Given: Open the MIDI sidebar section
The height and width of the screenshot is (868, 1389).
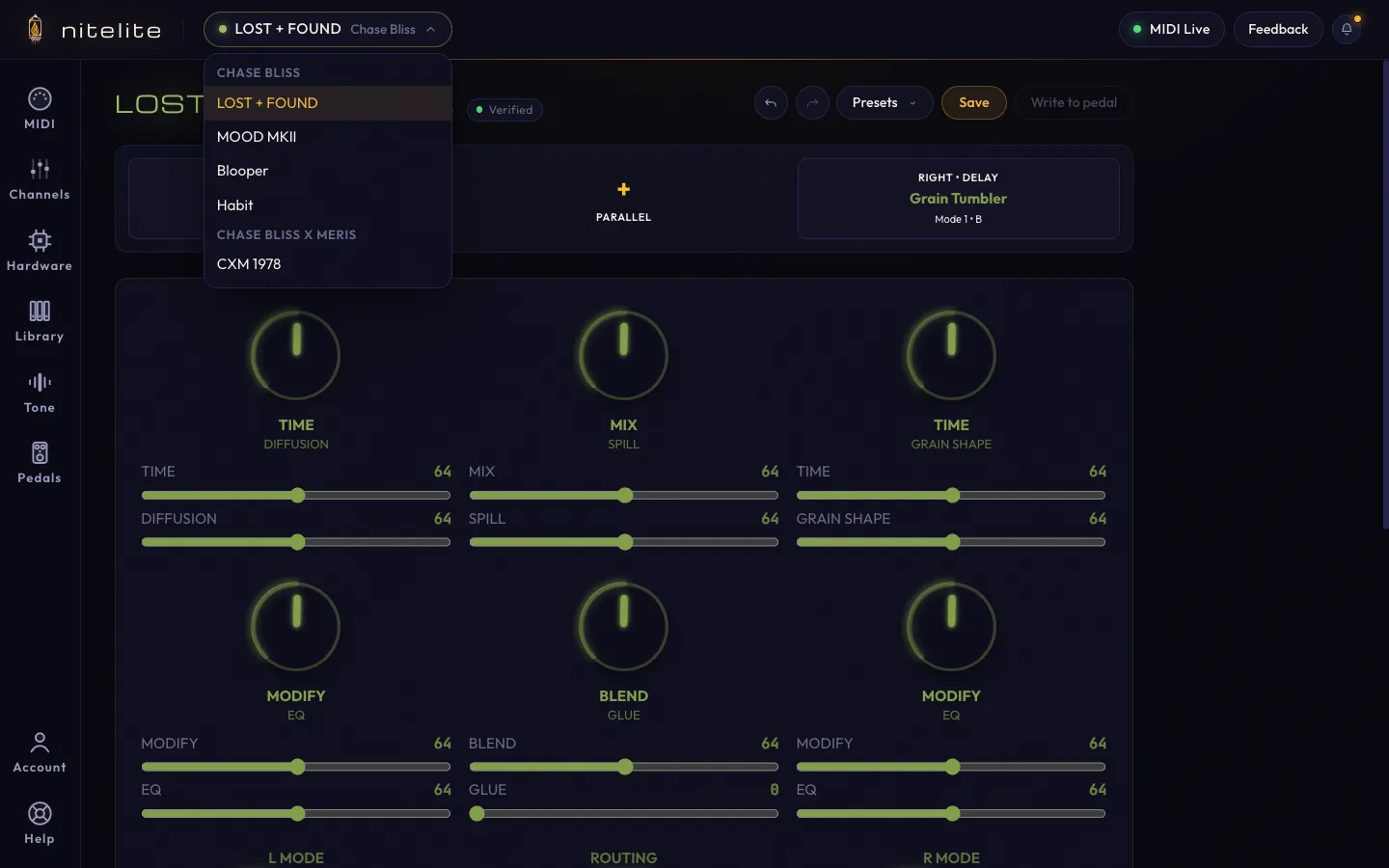Looking at the screenshot, I should tap(40, 109).
